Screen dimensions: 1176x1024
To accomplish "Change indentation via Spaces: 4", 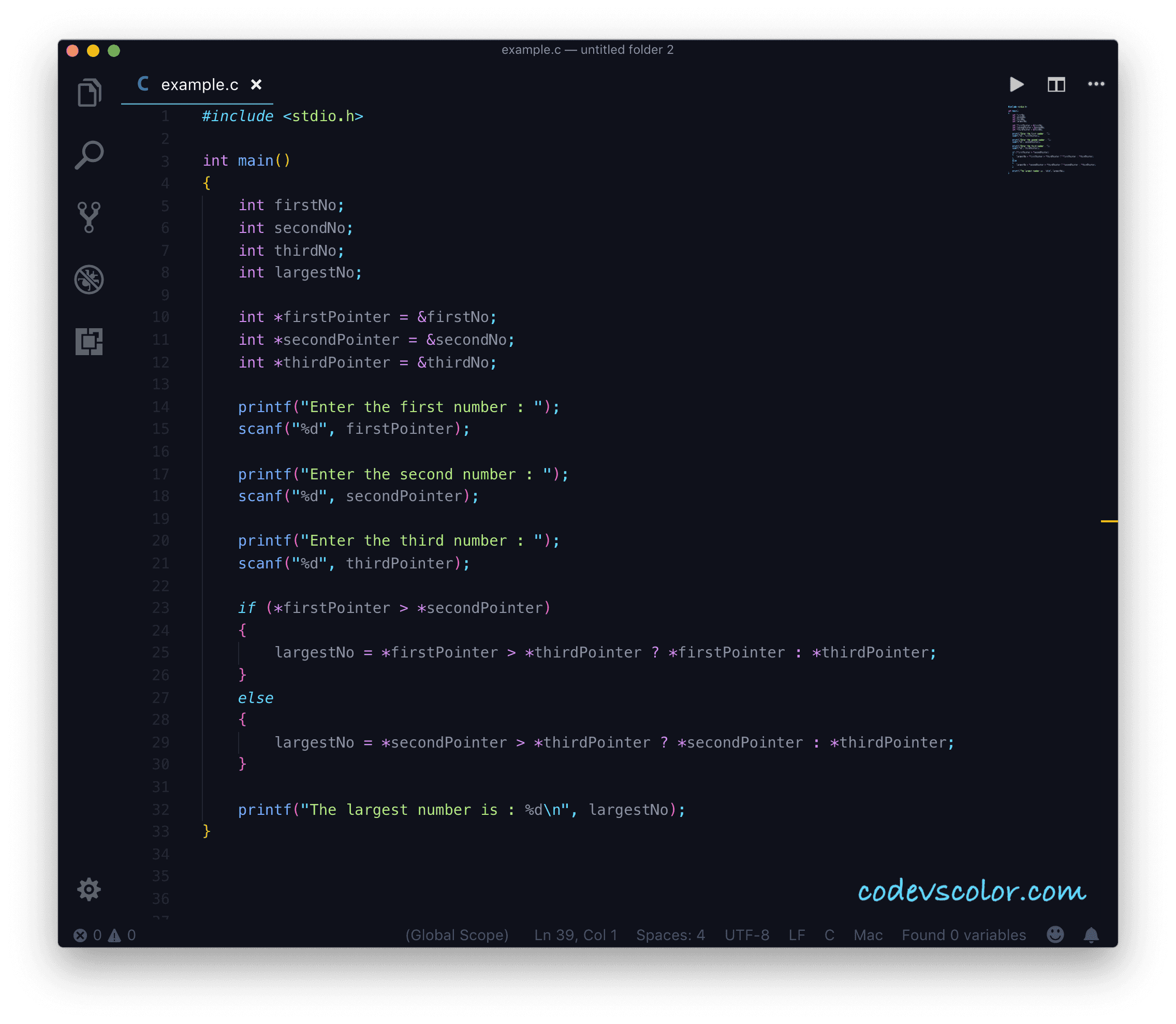I will pyautogui.click(x=670, y=935).
